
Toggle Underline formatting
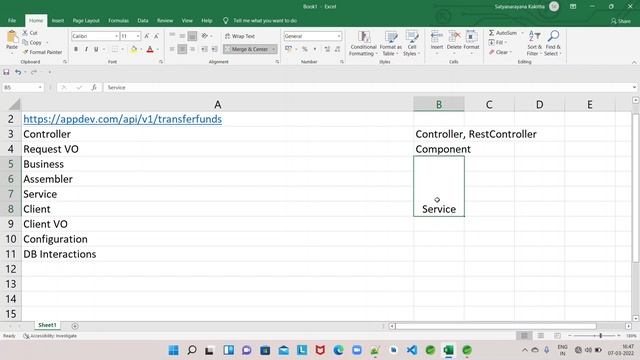[96, 49]
